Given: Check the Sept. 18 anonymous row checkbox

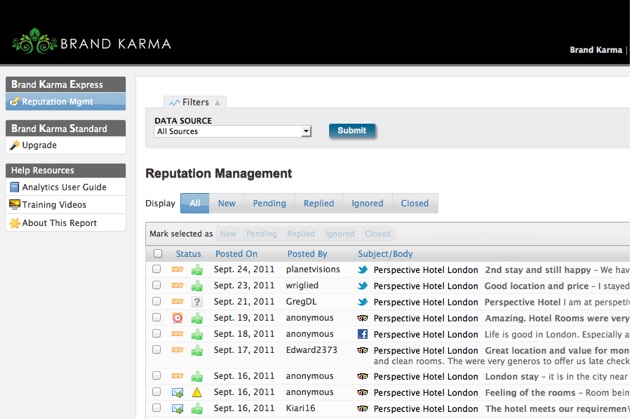Looking at the screenshot, I should click(156, 333).
